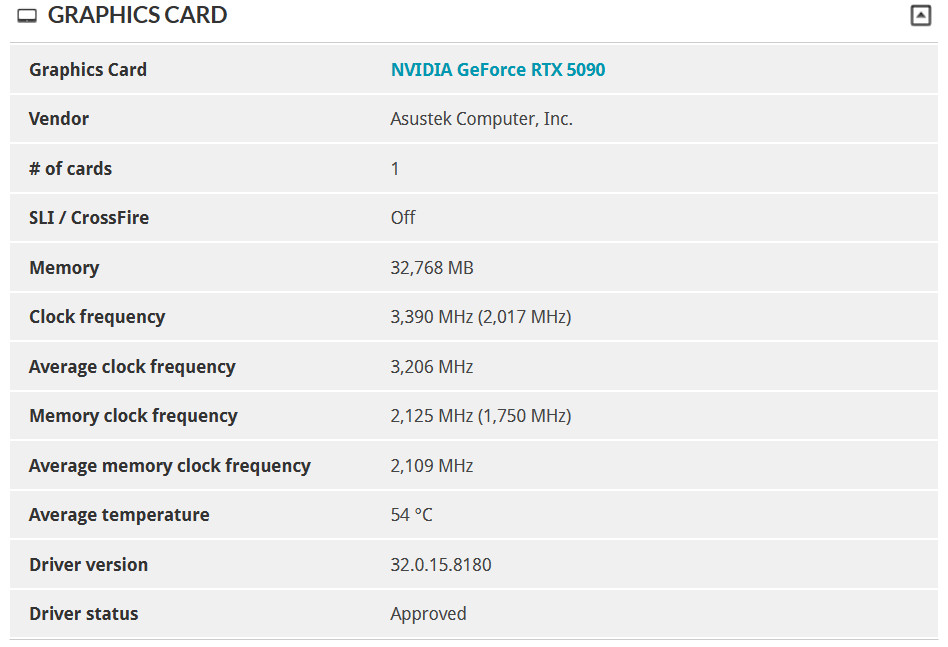The height and width of the screenshot is (647, 948).
Task: Select the 2,125 MHz (1,750 MHz) value
Action: click(480, 416)
